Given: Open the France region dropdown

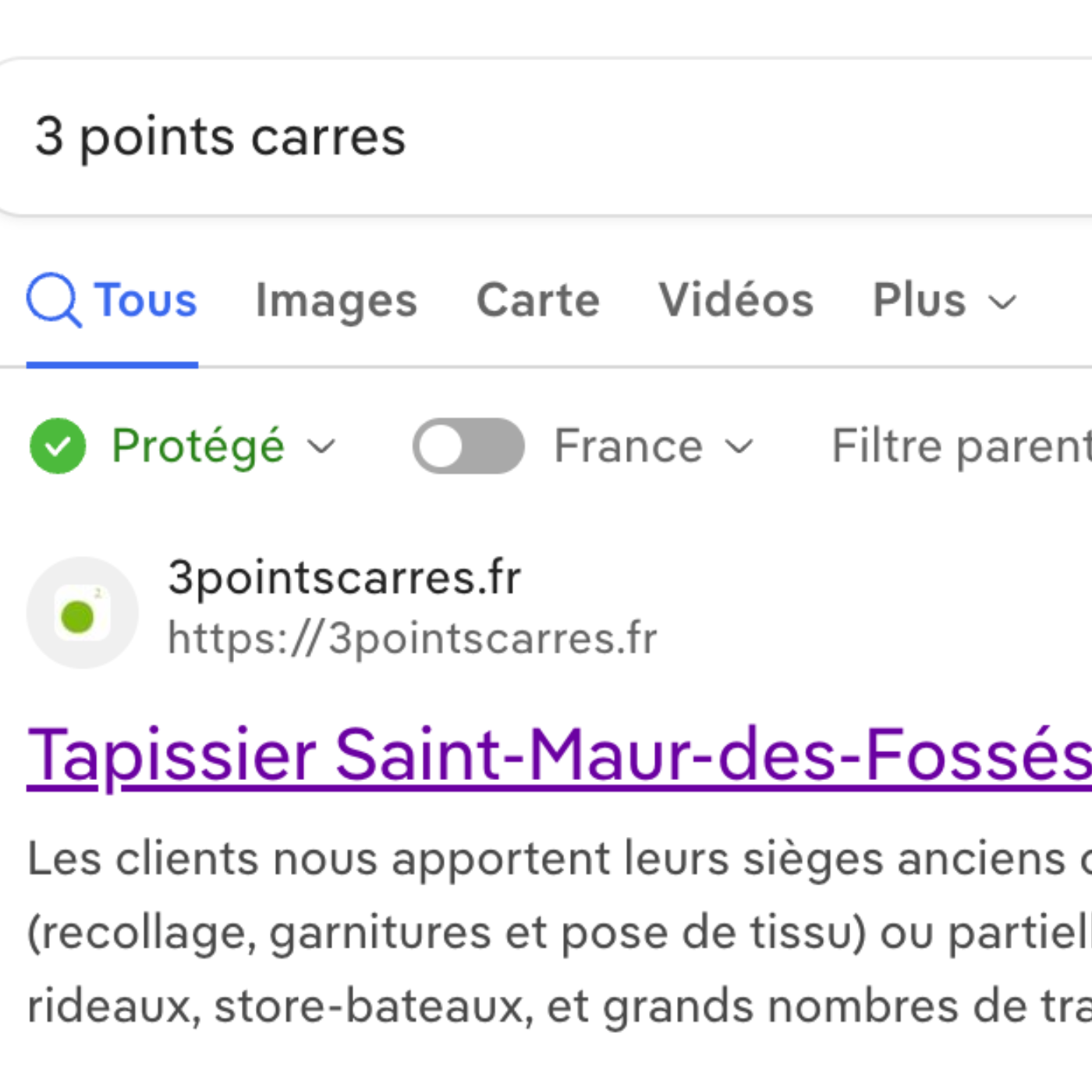Looking at the screenshot, I should pos(629,446).
